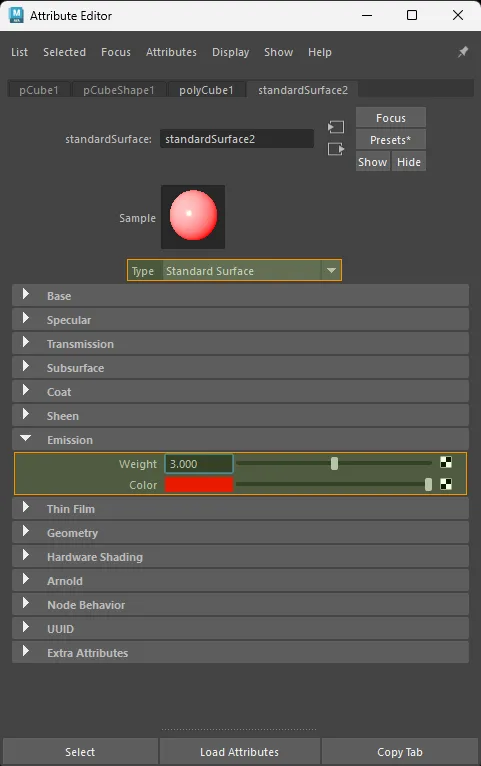
Task: Click the Maya logo in title bar
Action: coord(16,15)
